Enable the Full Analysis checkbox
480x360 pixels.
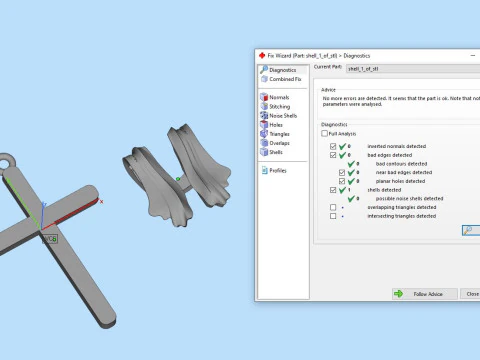pyautogui.click(x=324, y=133)
